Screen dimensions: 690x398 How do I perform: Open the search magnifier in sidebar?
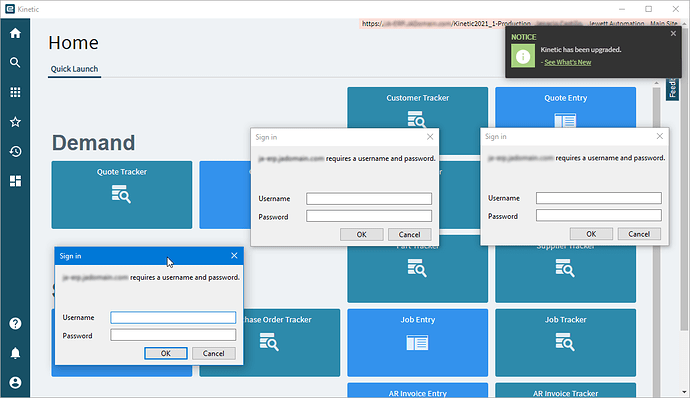(15, 63)
